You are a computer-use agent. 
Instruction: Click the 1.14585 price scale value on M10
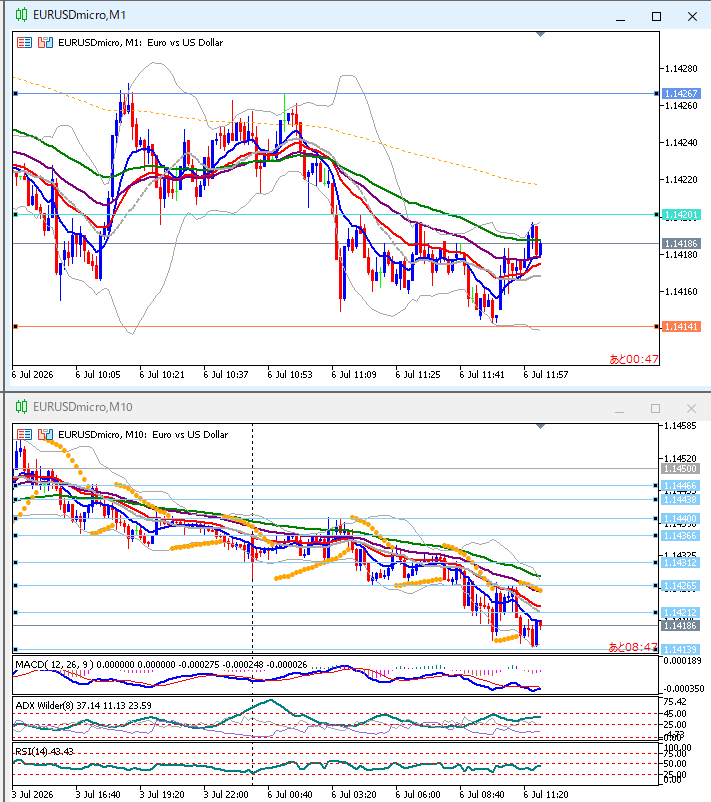[x=680, y=426]
